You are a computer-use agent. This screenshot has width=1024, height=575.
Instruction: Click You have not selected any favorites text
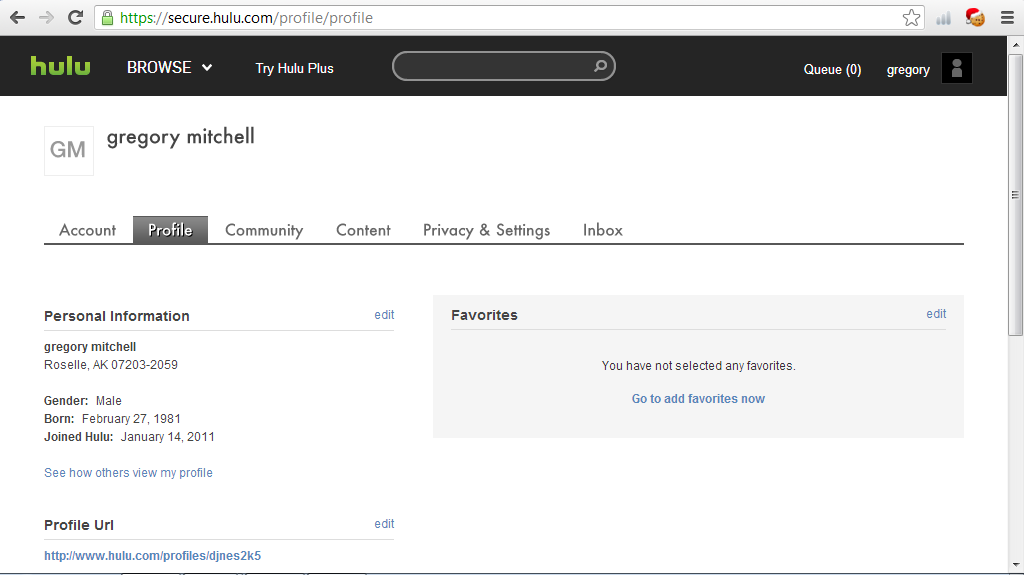pyautogui.click(x=698, y=366)
